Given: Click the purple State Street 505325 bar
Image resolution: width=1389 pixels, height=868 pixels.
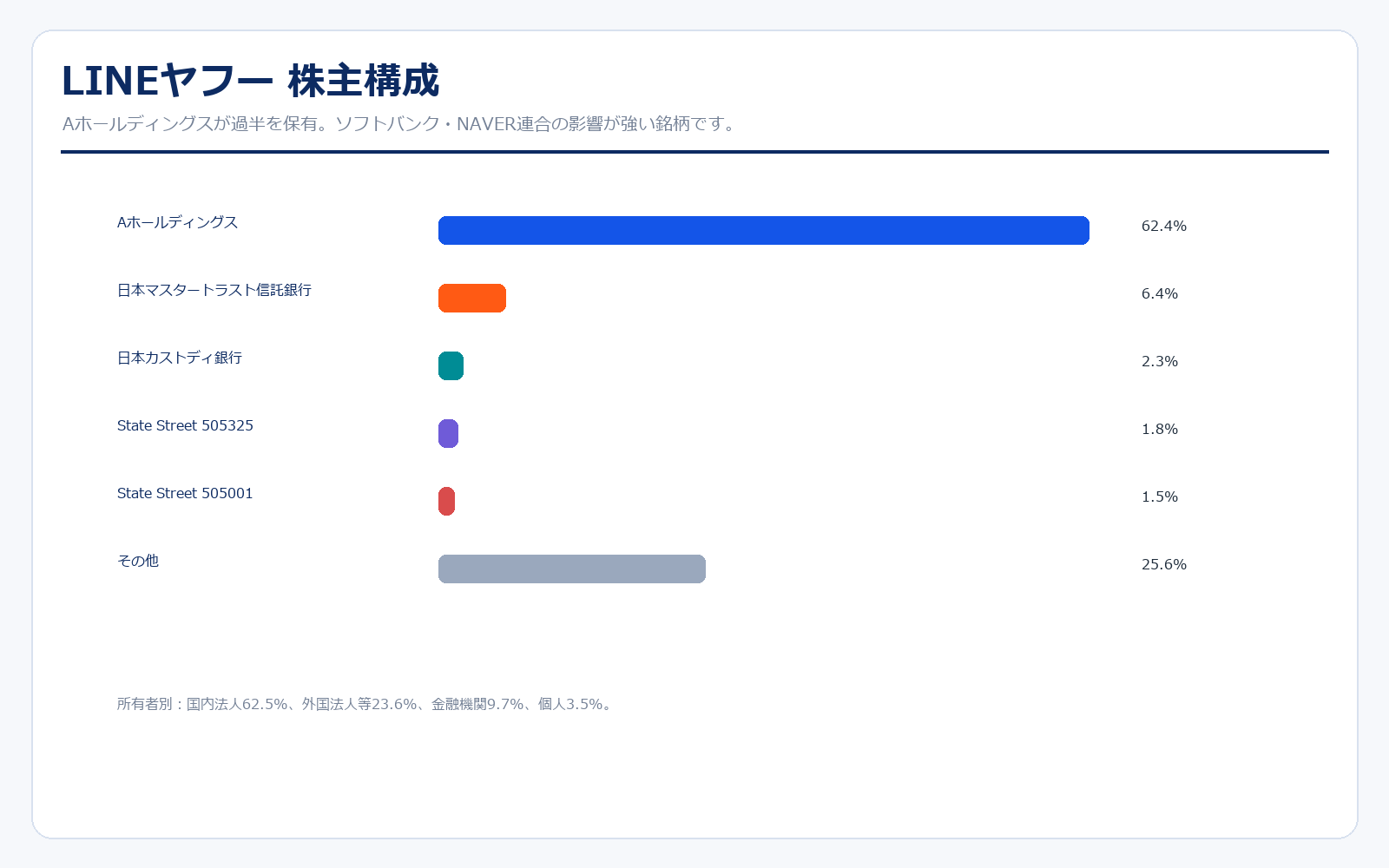Looking at the screenshot, I should [x=448, y=433].
